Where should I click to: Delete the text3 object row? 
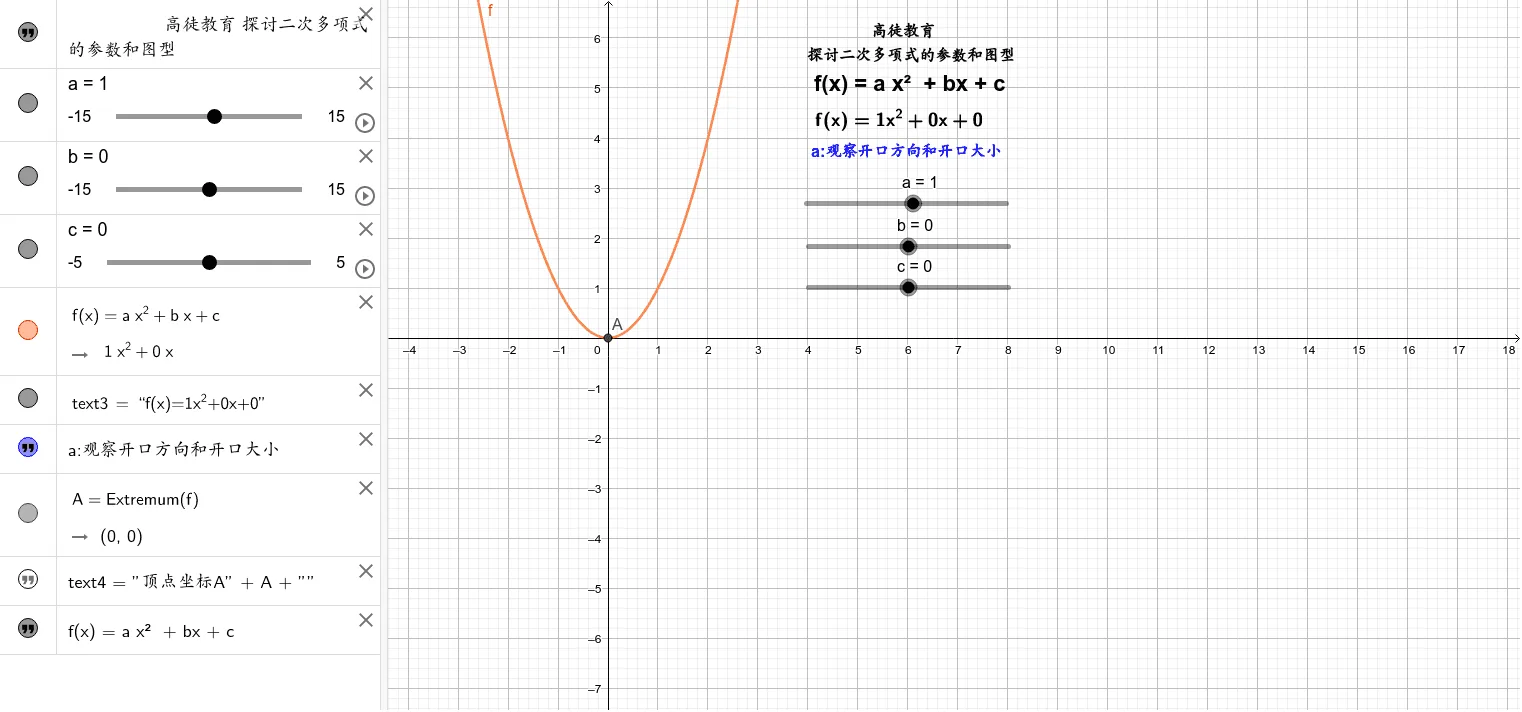[x=366, y=390]
